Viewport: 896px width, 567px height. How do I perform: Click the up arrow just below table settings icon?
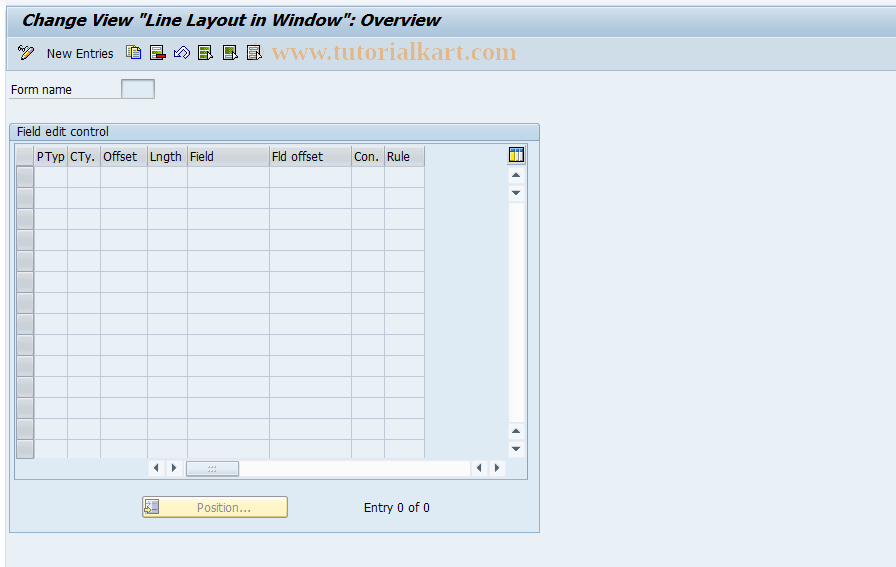(x=516, y=175)
